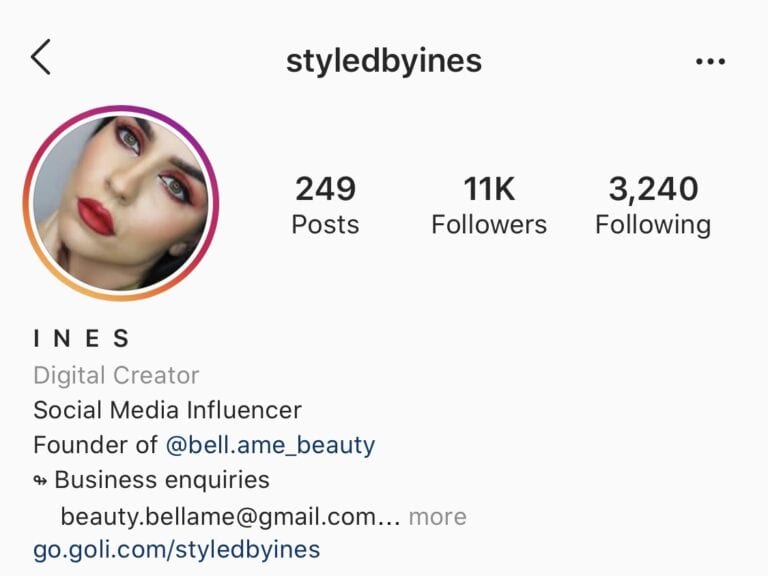Tap the Following label text

(x=653, y=226)
